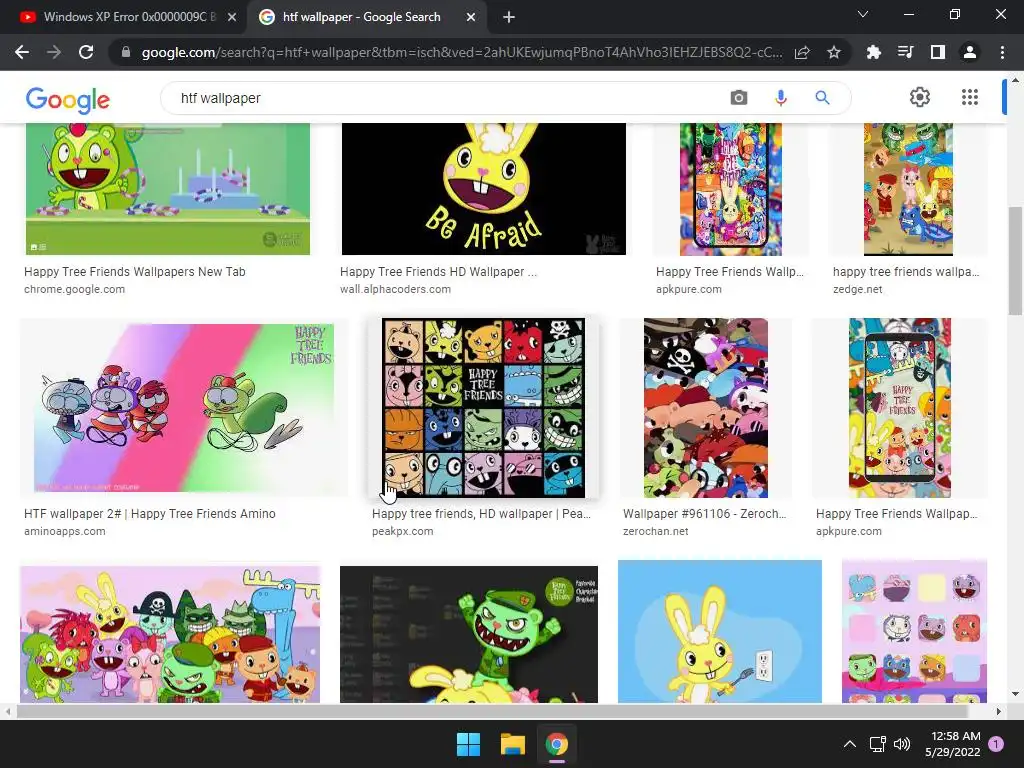Open Happy Tree Friends Wallpapers New Tab link
Image resolution: width=1024 pixels, height=768 pixels.
pos(135,272)
